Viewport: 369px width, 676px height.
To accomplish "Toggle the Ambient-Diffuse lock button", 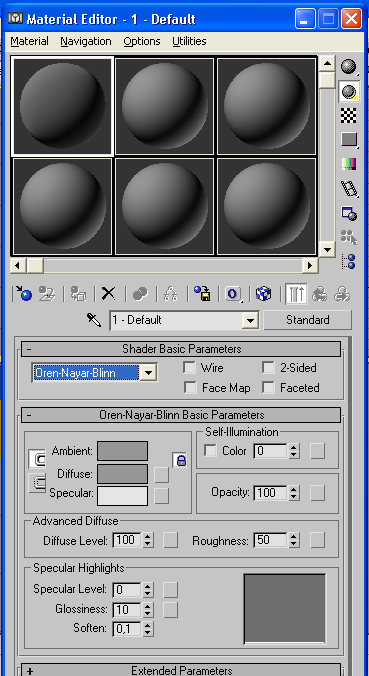I will [x=36, y=459].
